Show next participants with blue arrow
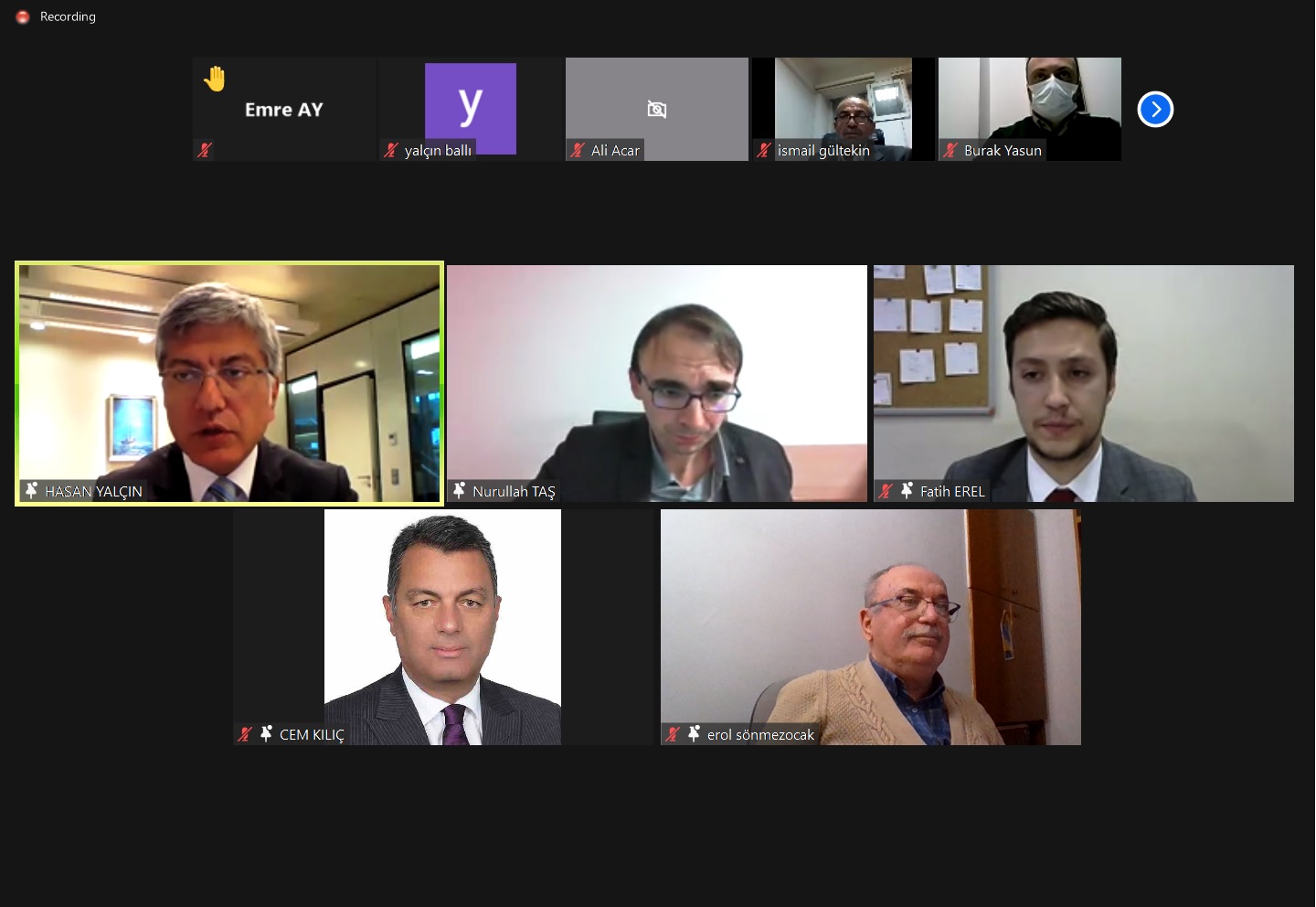Image resolution: width=1316 pixels, height=907 pixels. click(x=1155, y=110)
